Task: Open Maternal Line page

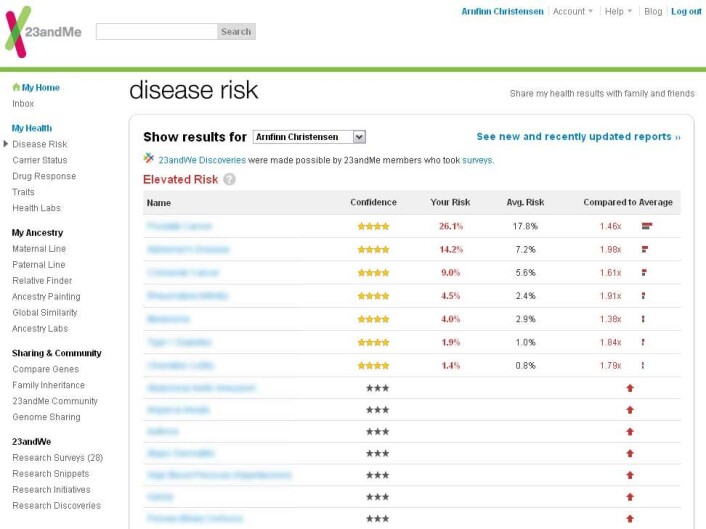Action: (x=39, y=249)
